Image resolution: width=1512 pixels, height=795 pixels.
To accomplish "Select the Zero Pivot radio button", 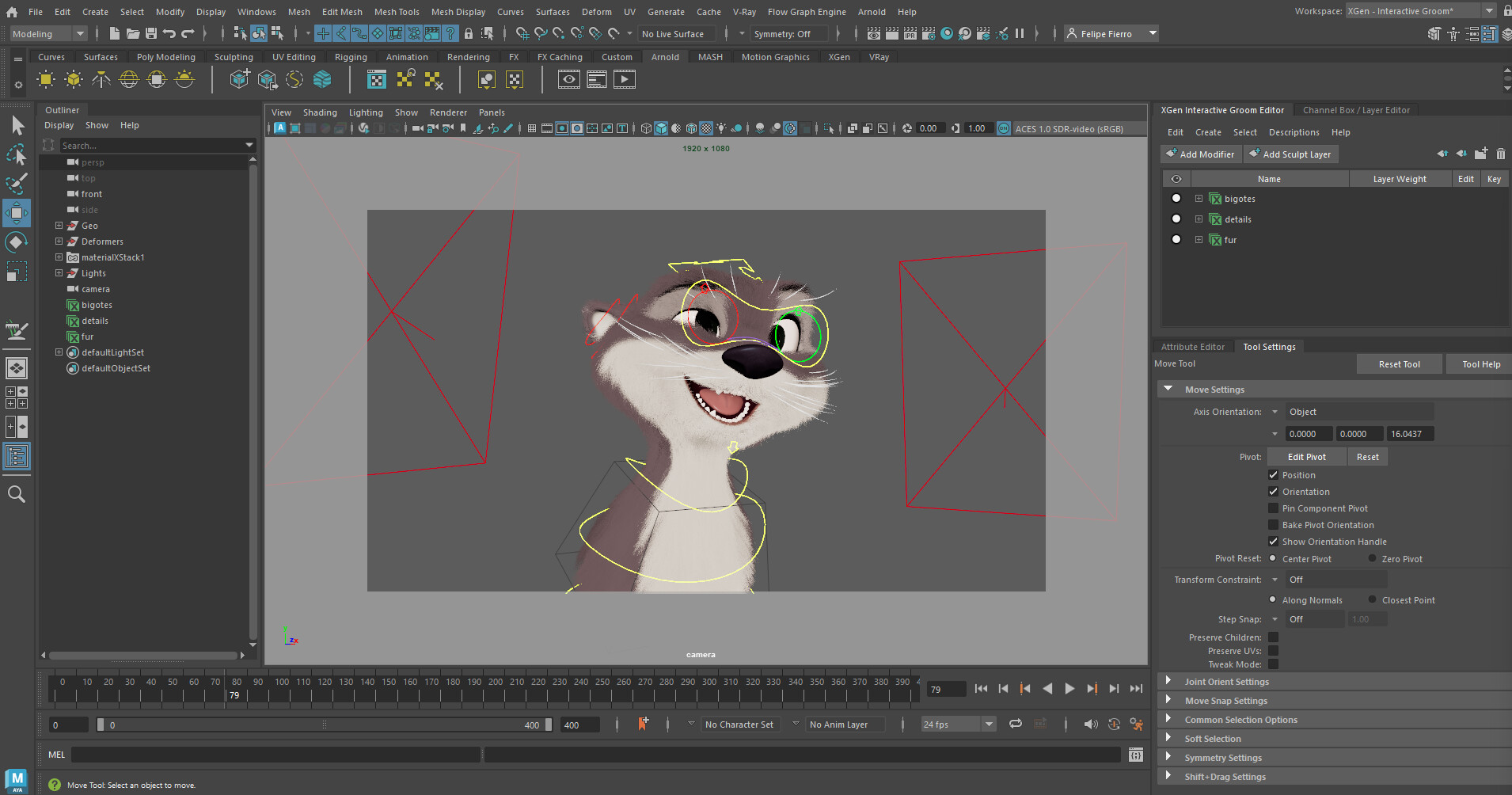I will point(1372,559).
